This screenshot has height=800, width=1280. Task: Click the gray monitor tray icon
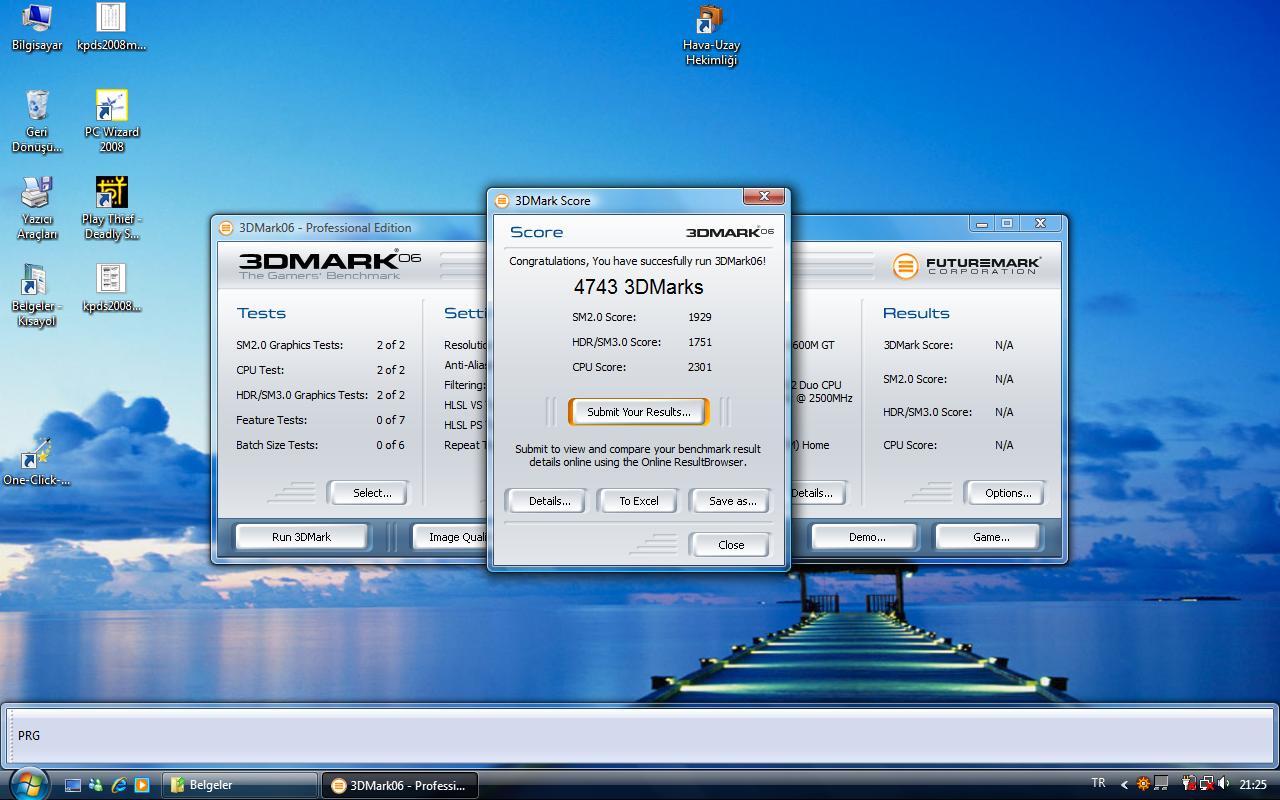pyautogui.click(x=1161, y=784)
